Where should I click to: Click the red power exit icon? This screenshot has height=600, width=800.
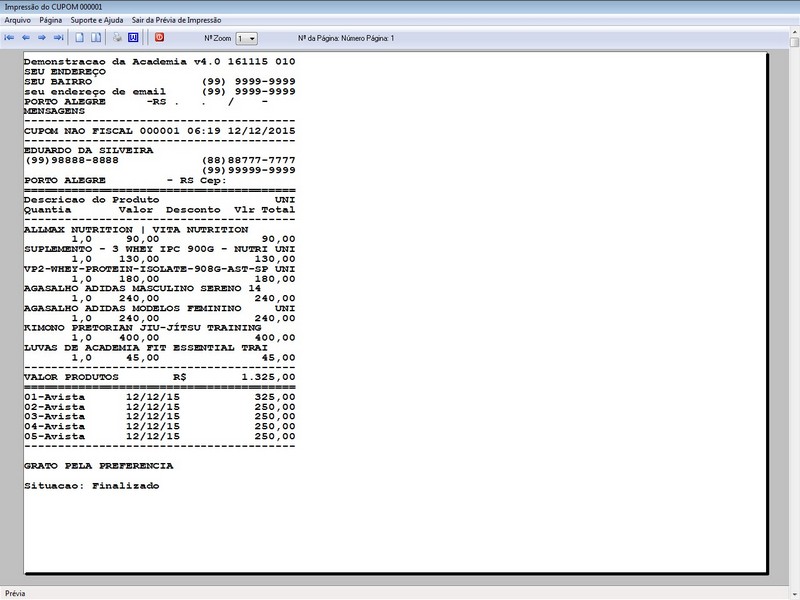[x=159, y=37]
